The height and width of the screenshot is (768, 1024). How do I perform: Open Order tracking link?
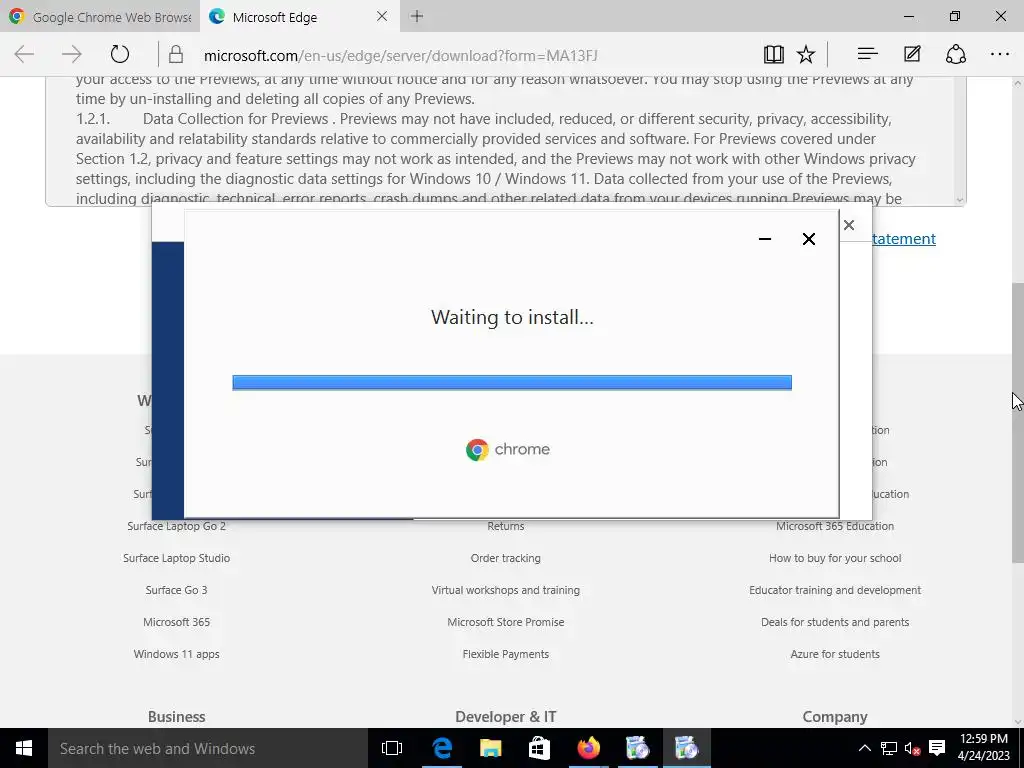[x=505, y=558]
